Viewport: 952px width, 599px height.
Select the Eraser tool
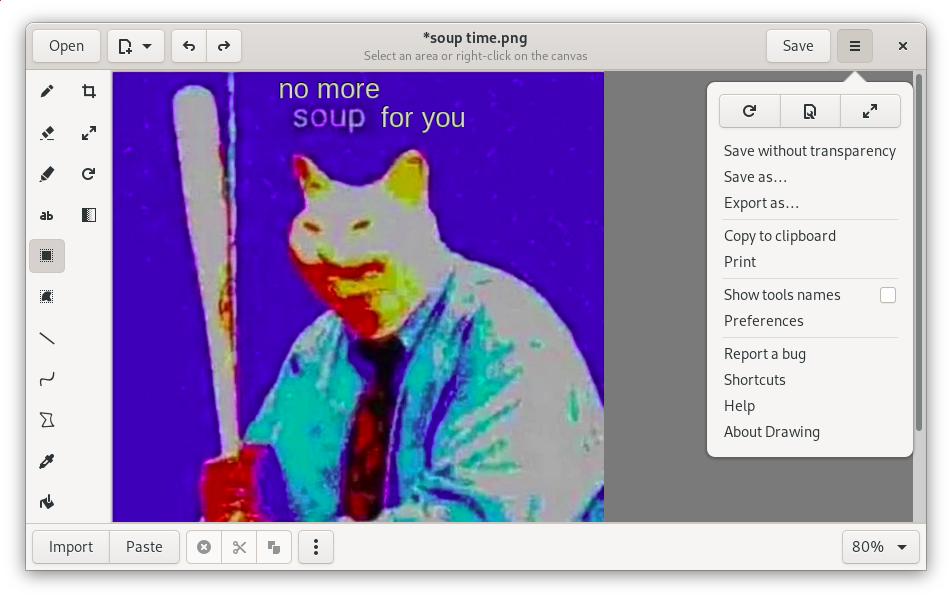point(47,133)
